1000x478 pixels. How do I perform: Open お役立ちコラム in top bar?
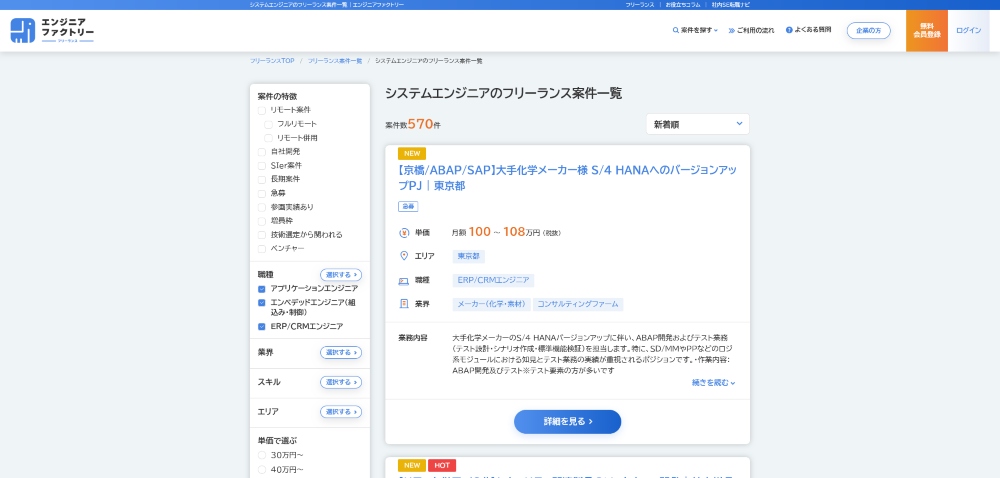[x=683, y=4]
